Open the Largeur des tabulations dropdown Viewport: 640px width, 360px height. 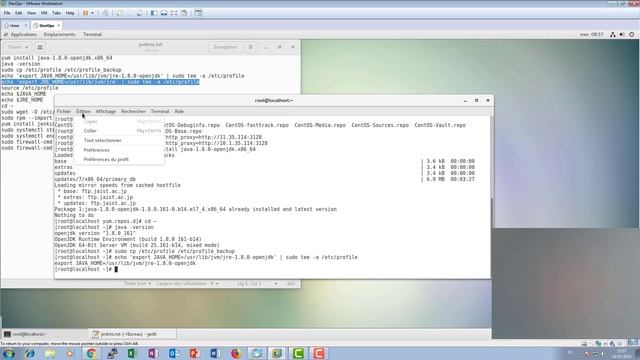pos(188,284)
